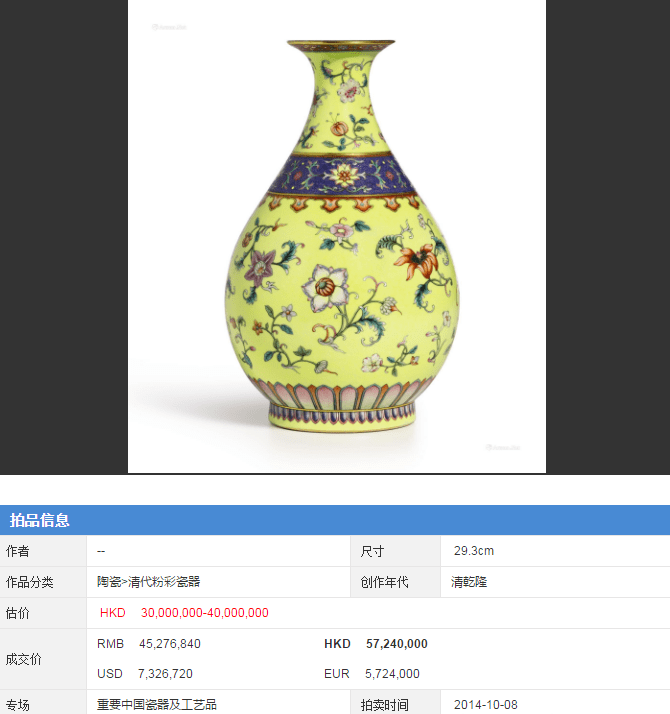Click the RMB 45,276,840 price value
Screen dimensions: 670x714
click(x=148, y=643)
